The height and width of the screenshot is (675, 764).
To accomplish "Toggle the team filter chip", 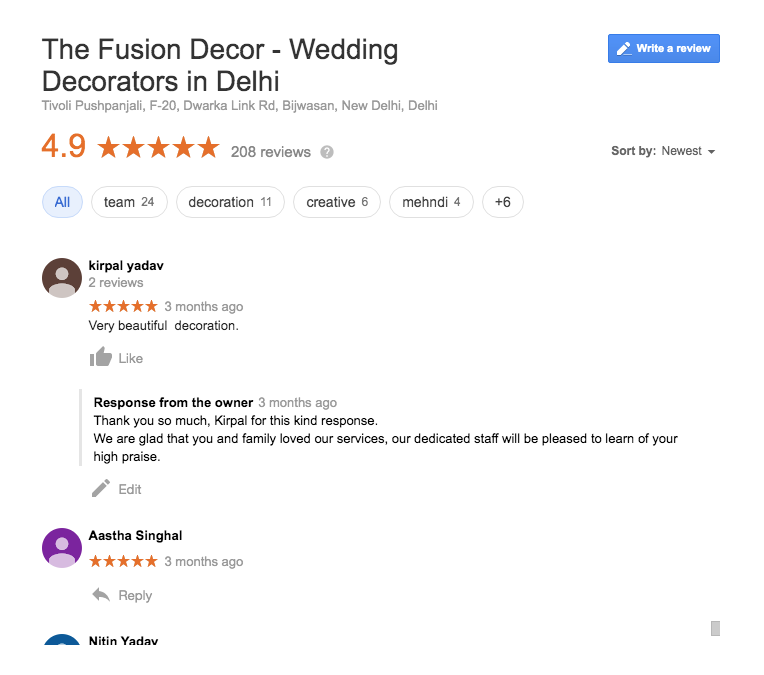I will click(129, 202).
